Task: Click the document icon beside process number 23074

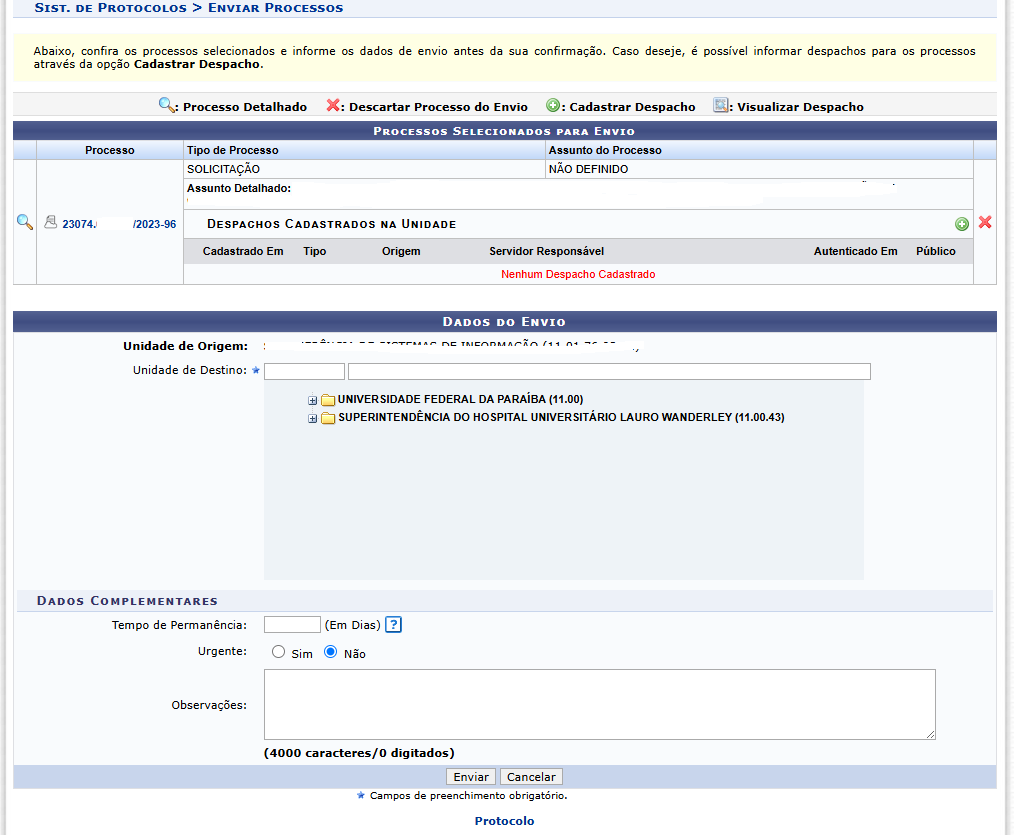Action: pyautogui.click(x=50, y=223)
